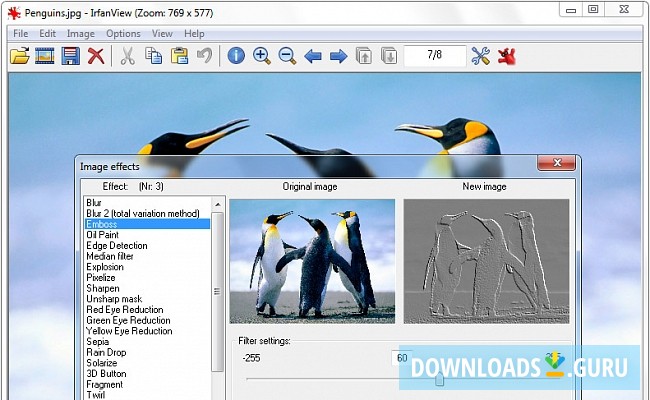Screen dimensions: 650x400
Task: Open the previous page icon with the up arrow
Action: [364, 56]
